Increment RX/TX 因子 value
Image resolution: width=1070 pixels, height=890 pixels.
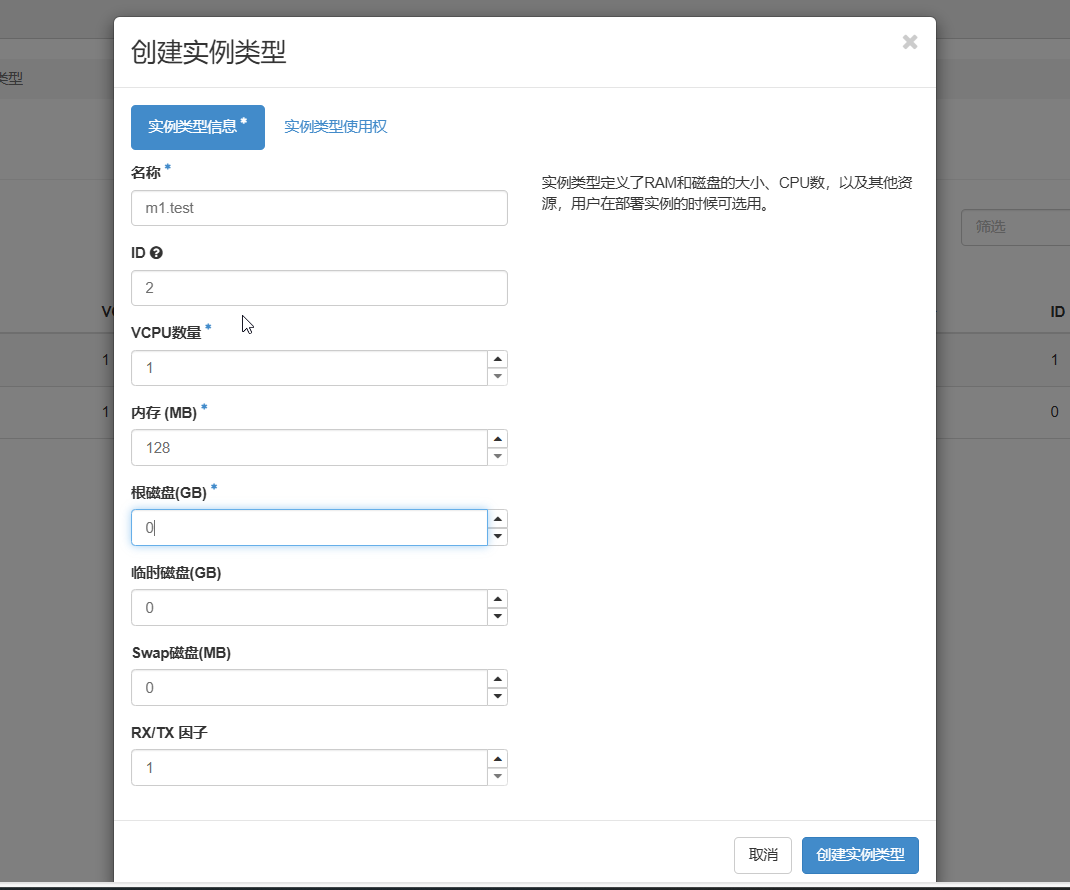click(x=497, y=759)
